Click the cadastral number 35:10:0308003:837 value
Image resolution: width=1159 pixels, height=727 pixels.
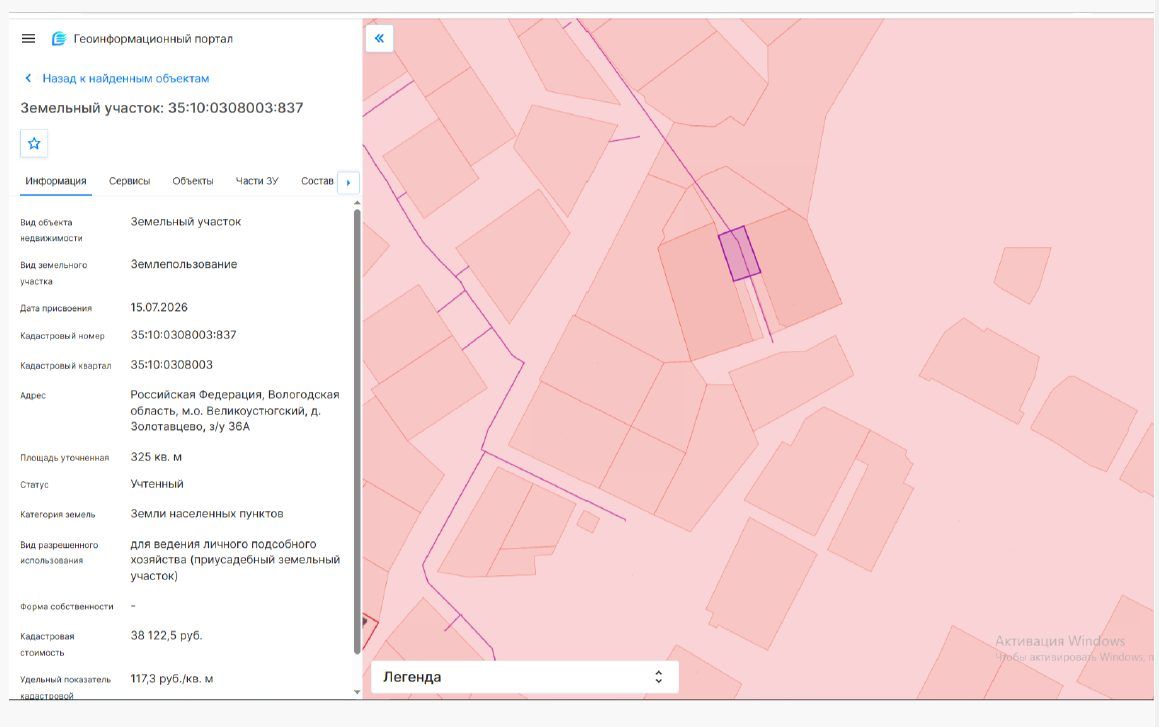pos(183,335)
